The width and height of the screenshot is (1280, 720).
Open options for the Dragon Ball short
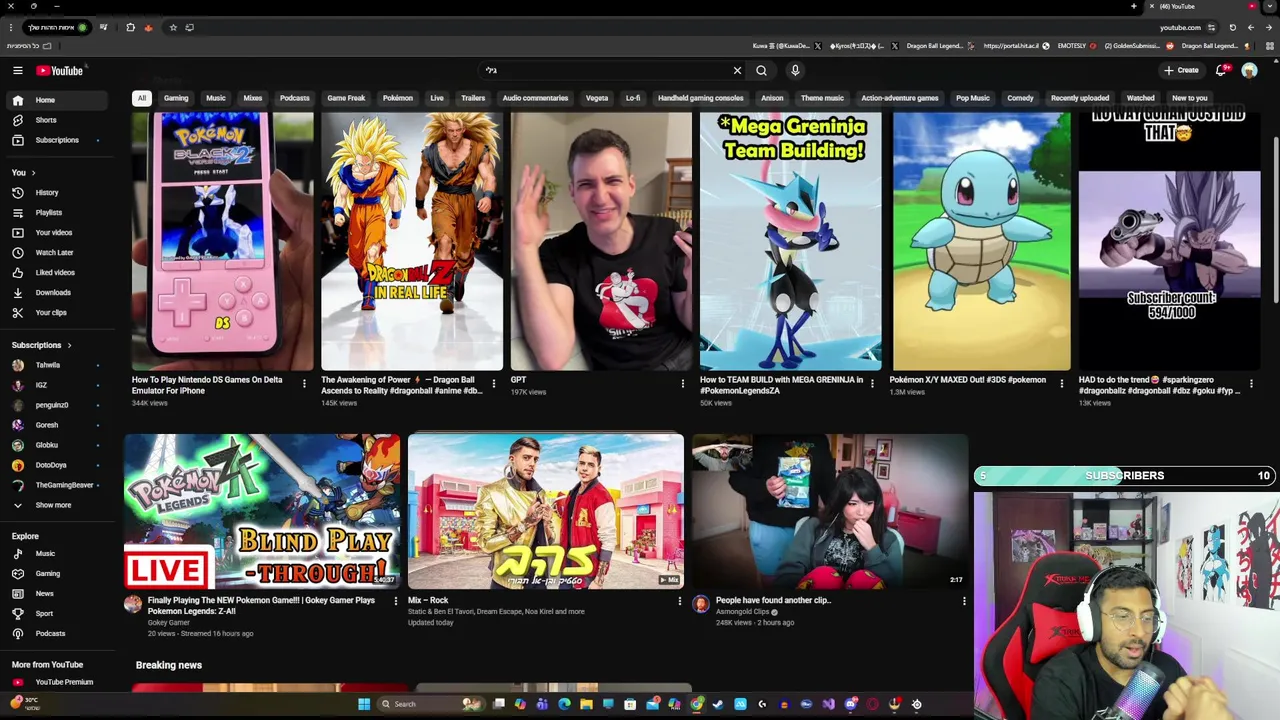click(493, 383)
